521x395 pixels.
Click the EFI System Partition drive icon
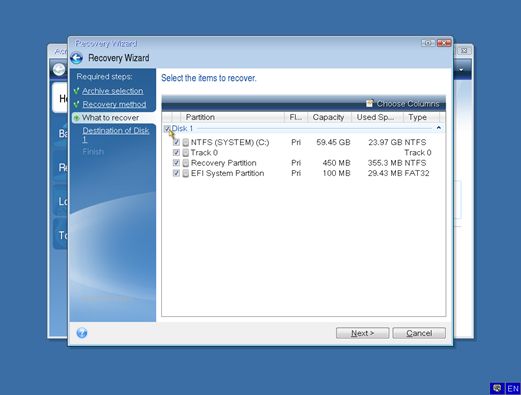[x=186, y=174]
